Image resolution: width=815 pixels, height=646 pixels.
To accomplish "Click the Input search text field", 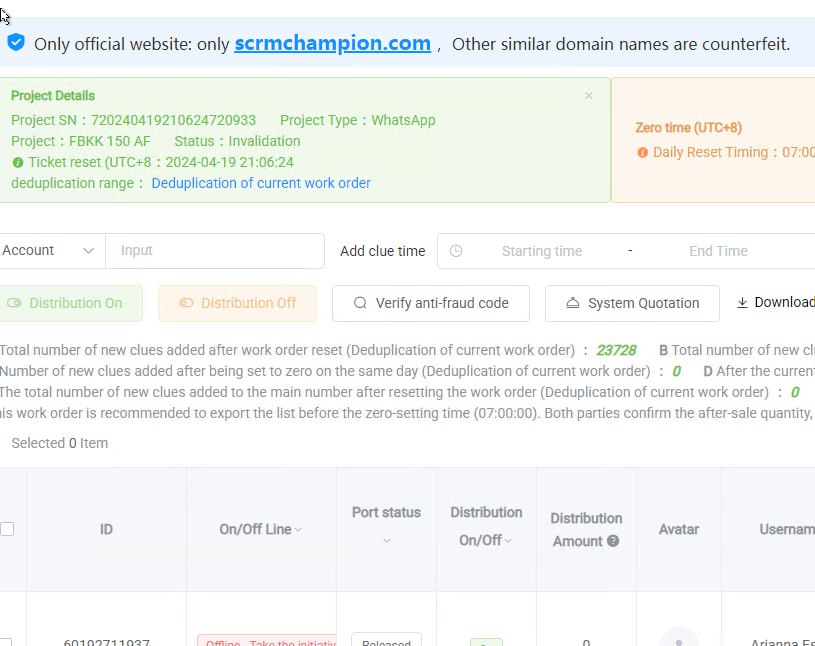I will 215,251.
